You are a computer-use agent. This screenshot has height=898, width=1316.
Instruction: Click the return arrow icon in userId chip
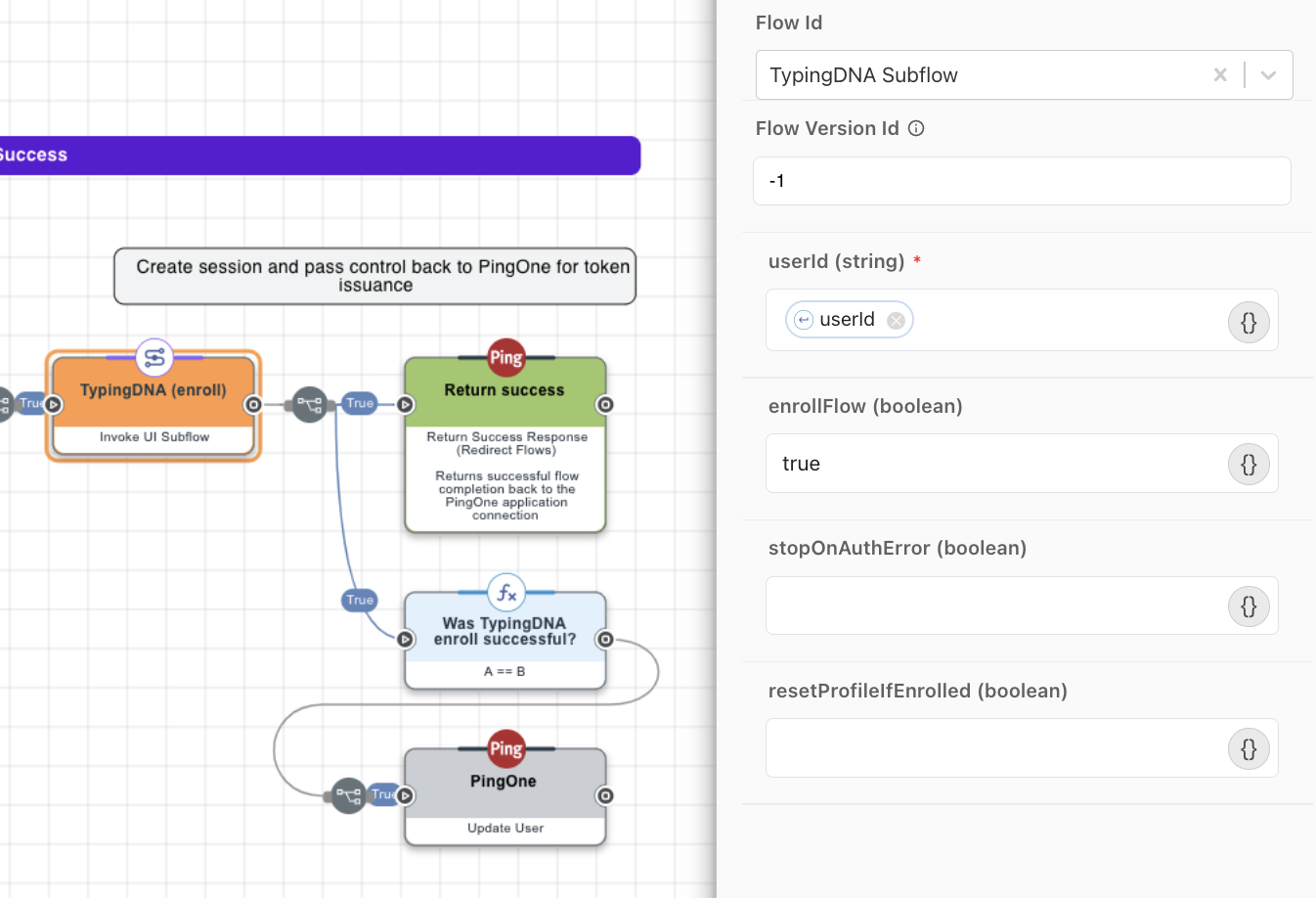click(804, 320)
